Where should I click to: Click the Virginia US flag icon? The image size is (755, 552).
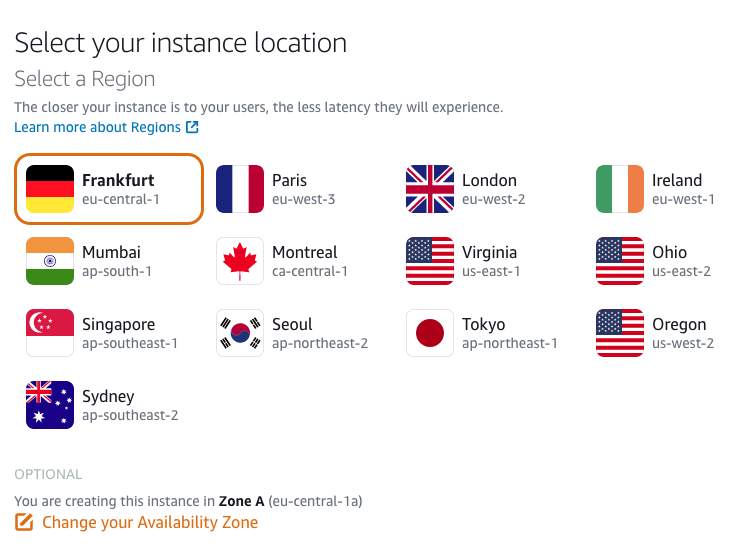coord(430,261)
